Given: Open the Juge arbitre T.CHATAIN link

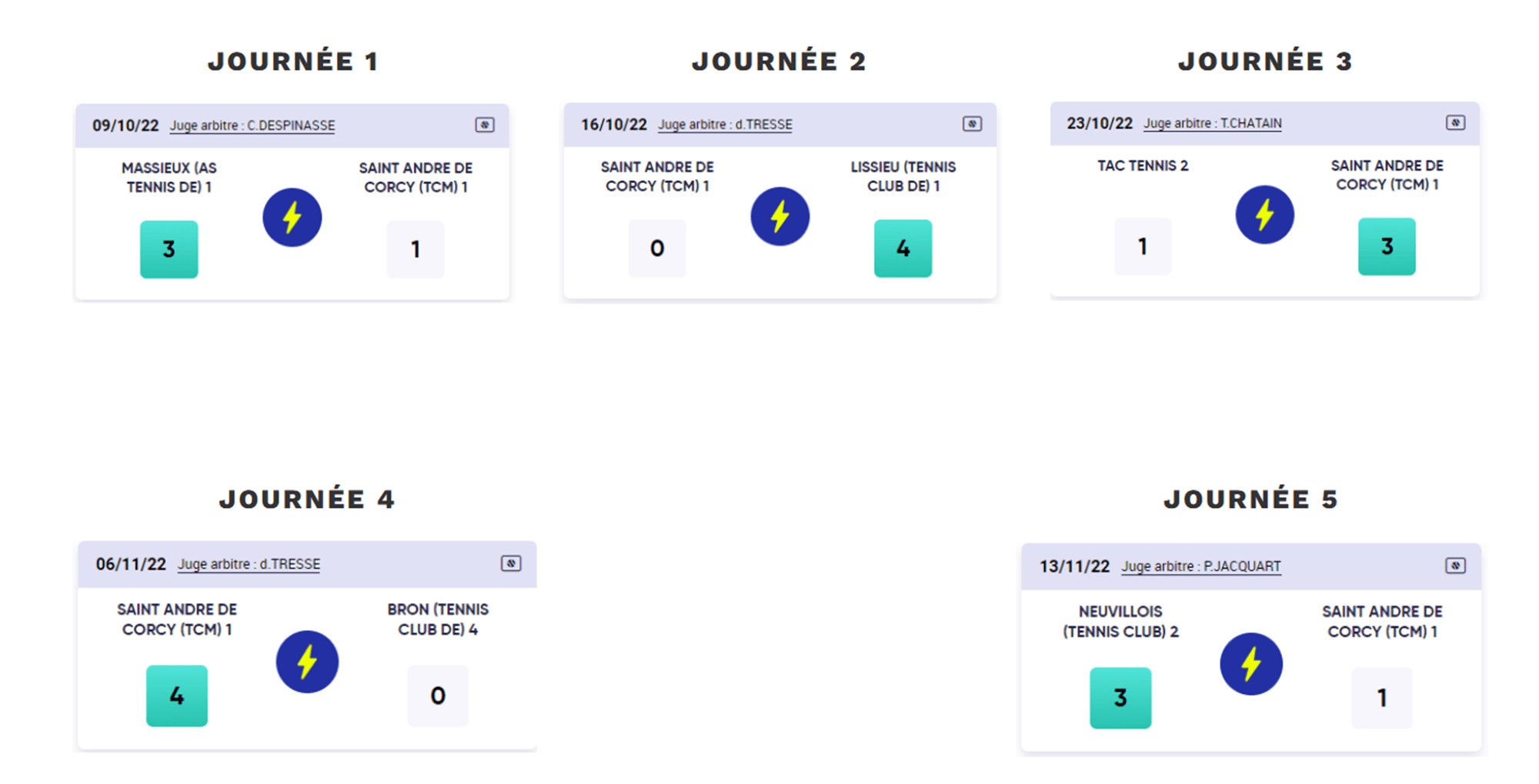Looking at the screenshot, I should coord(1213,123).
